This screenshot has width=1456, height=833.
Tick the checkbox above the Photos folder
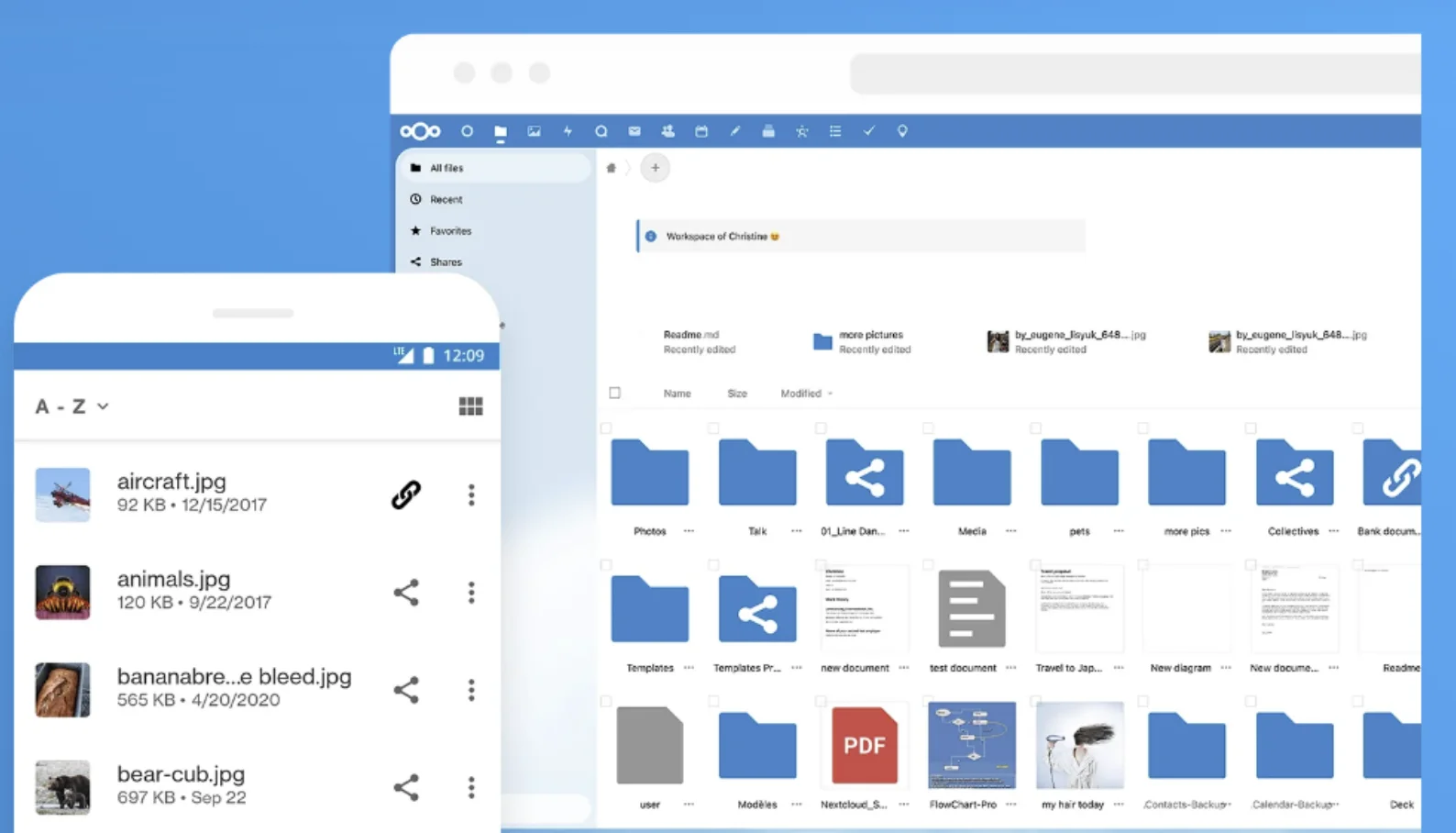pos(606,428)
